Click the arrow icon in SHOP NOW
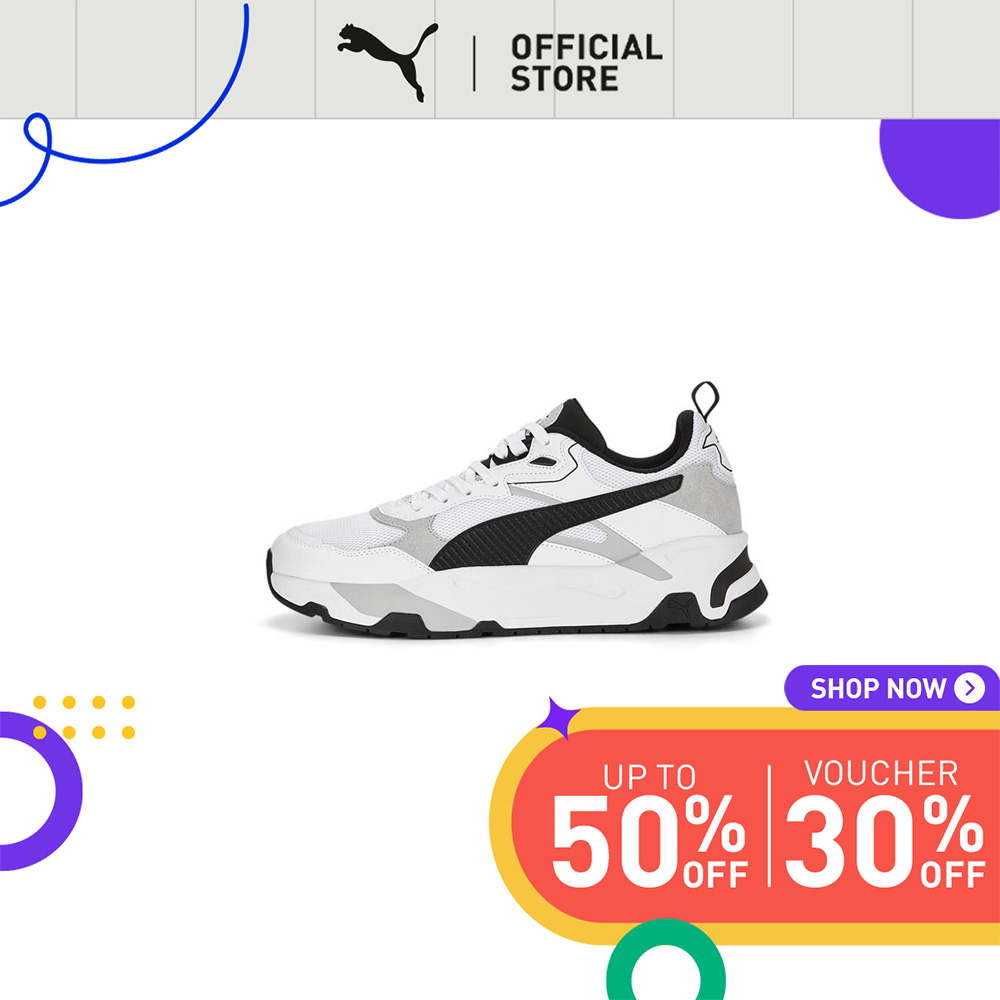The height and width of the screenshot is (1000, 1000). (969, 688)
